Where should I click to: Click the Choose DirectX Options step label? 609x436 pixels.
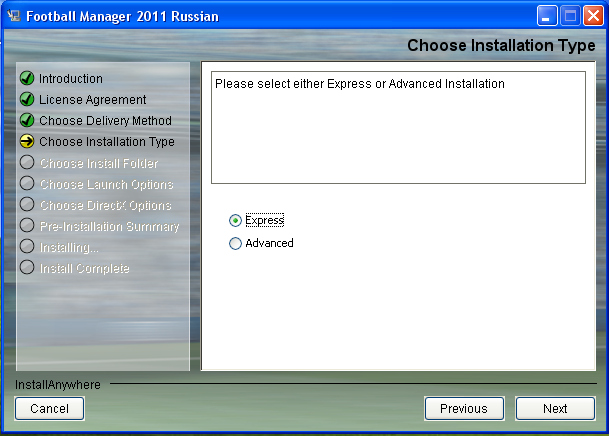point(106,205)
